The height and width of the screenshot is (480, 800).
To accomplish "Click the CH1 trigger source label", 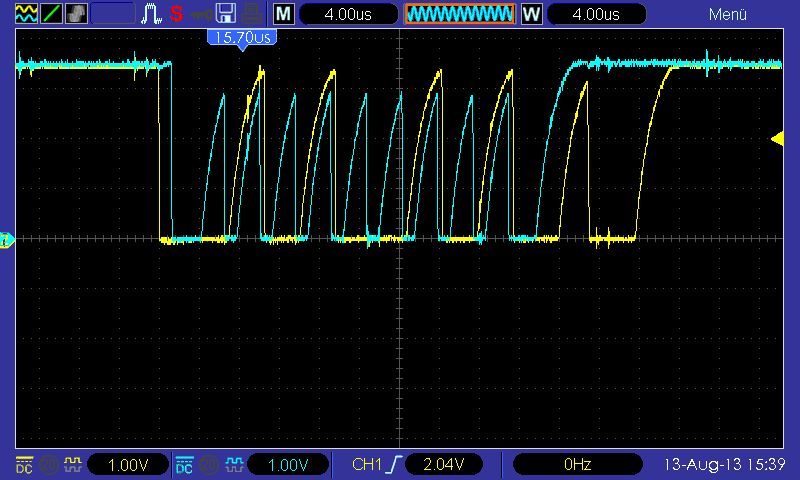I will point(367,464).
